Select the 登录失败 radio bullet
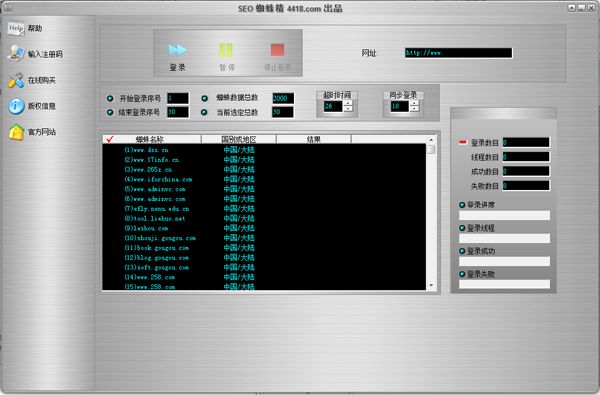This screenshot has height=395, width=600. (462, 274)
